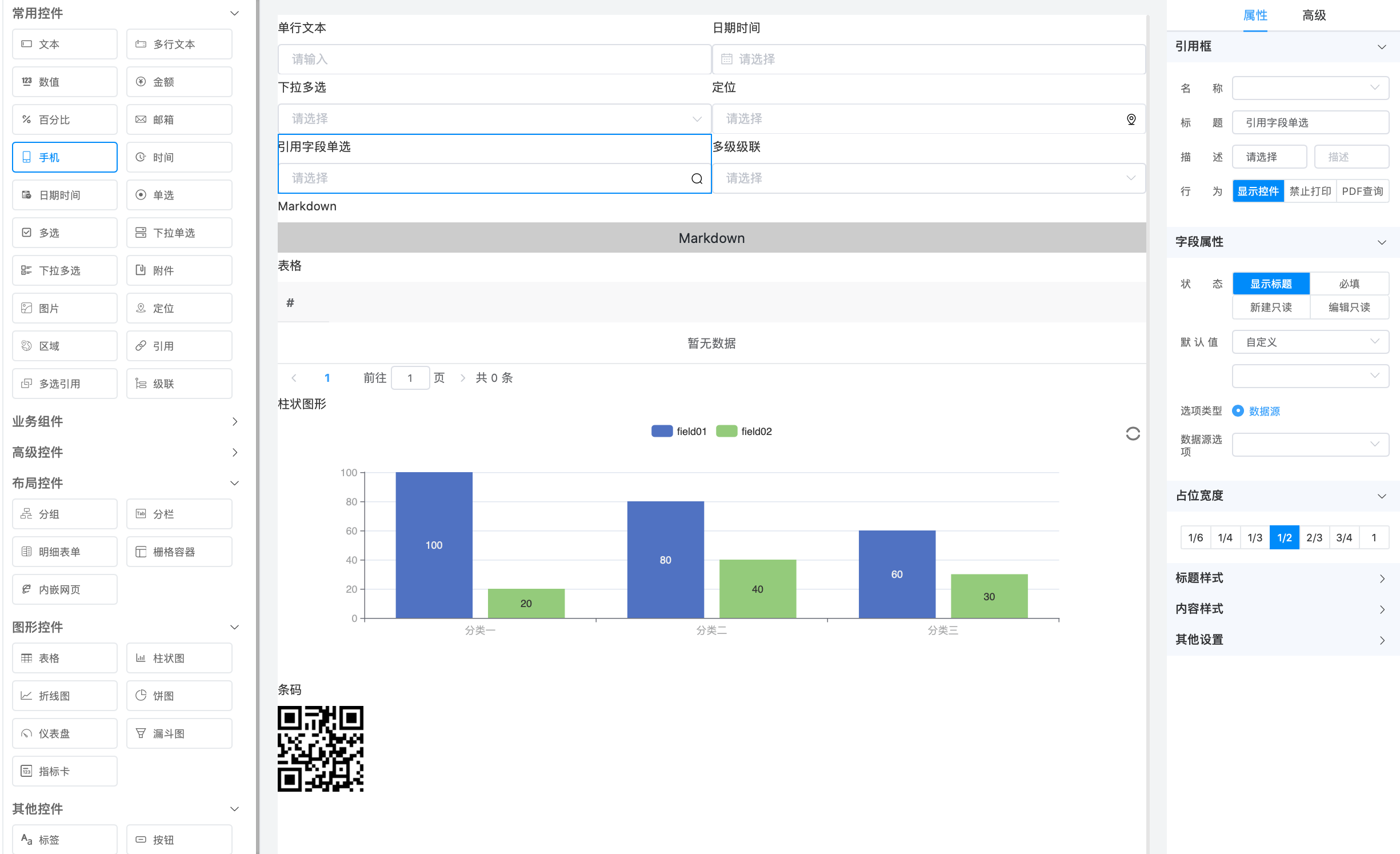The height and width of the screenshot is (854, 1400).
Task: Choose the 数值 number control icon
Action: click(26, 82)
